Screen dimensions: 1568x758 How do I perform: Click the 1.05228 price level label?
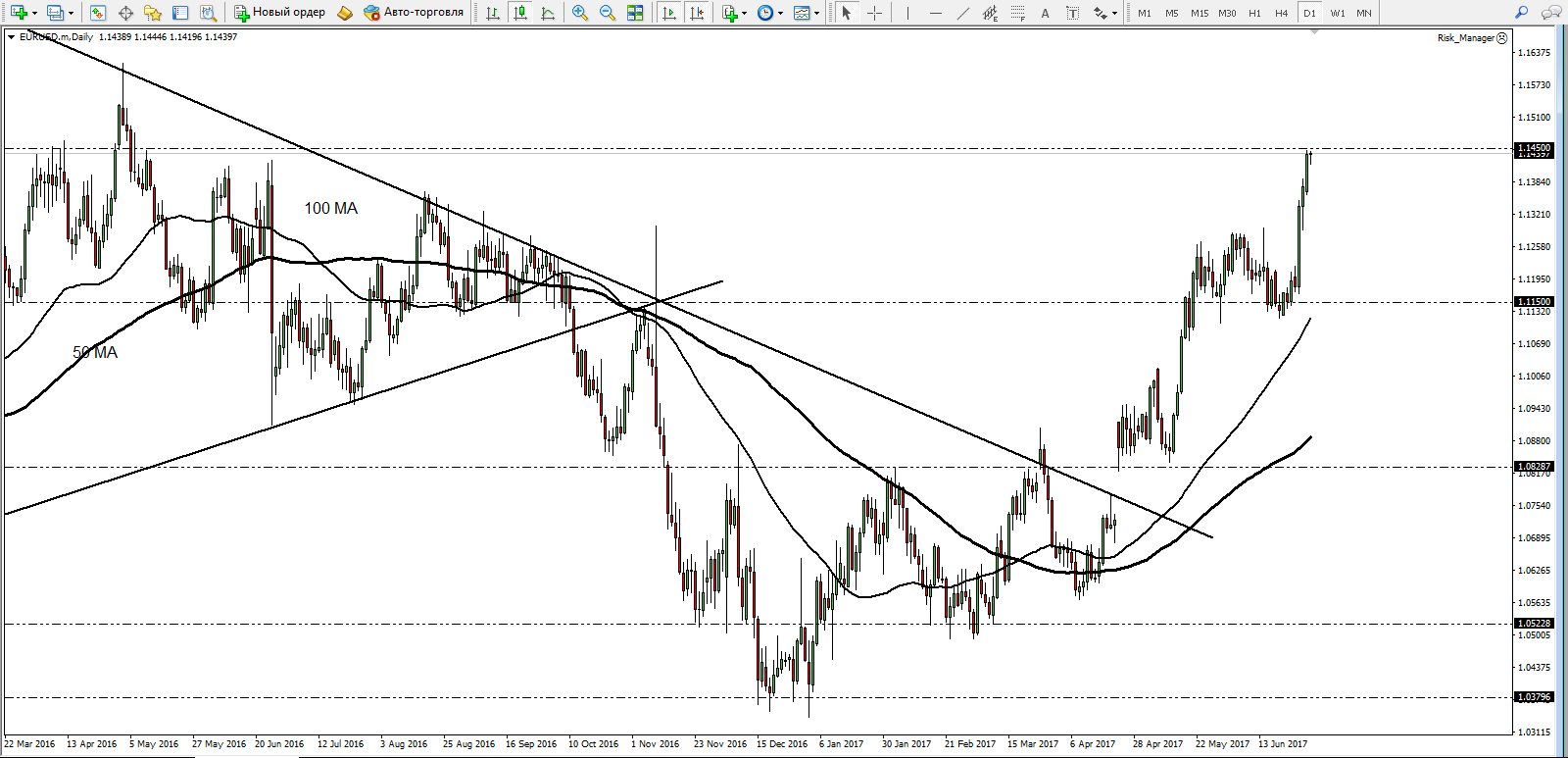coord(1535,624)
